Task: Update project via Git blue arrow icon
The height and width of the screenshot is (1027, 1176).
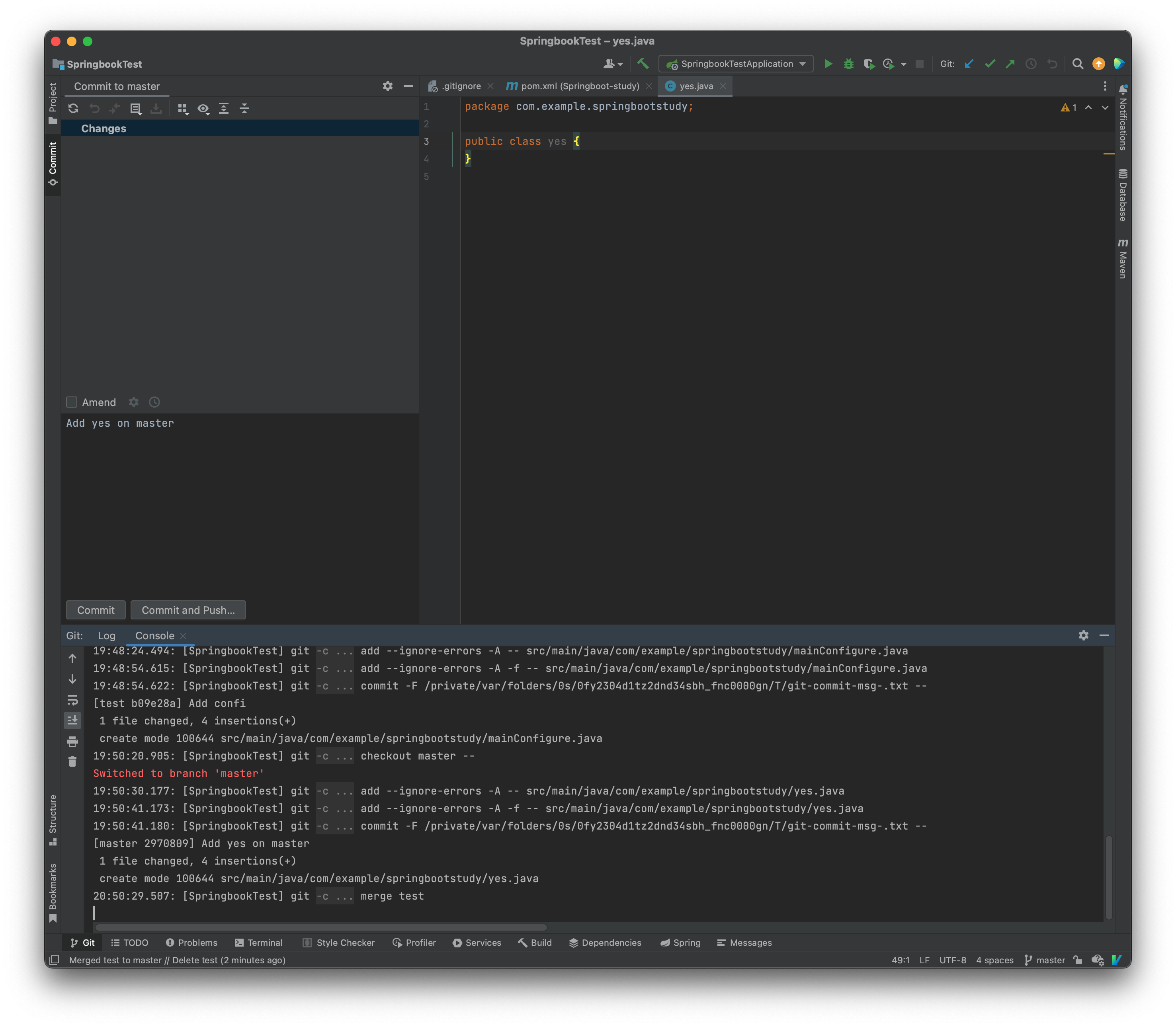Action: pyautogui.click(x=969, y=64)
